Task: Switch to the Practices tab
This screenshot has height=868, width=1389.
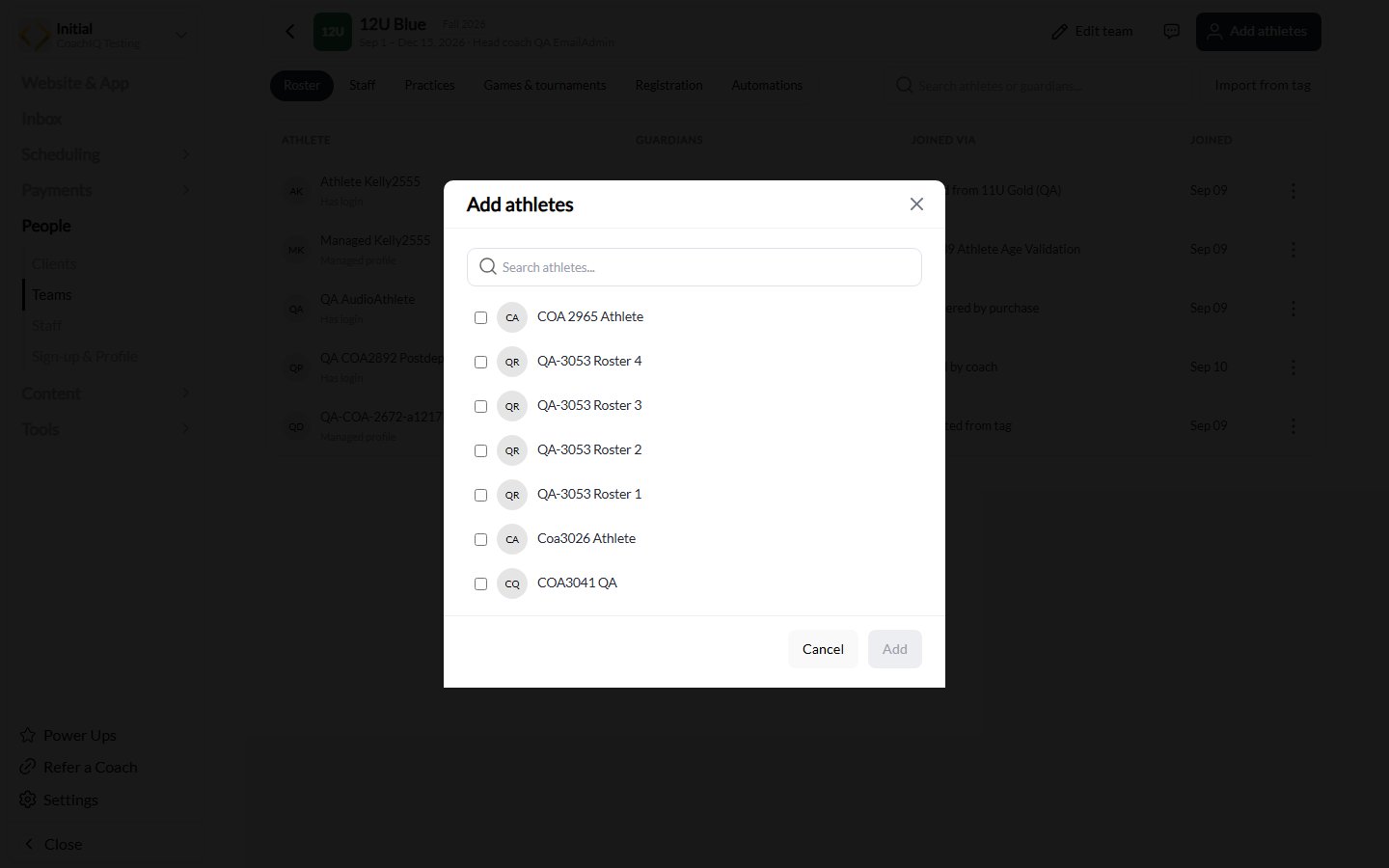Action: (x=430, y=86)
